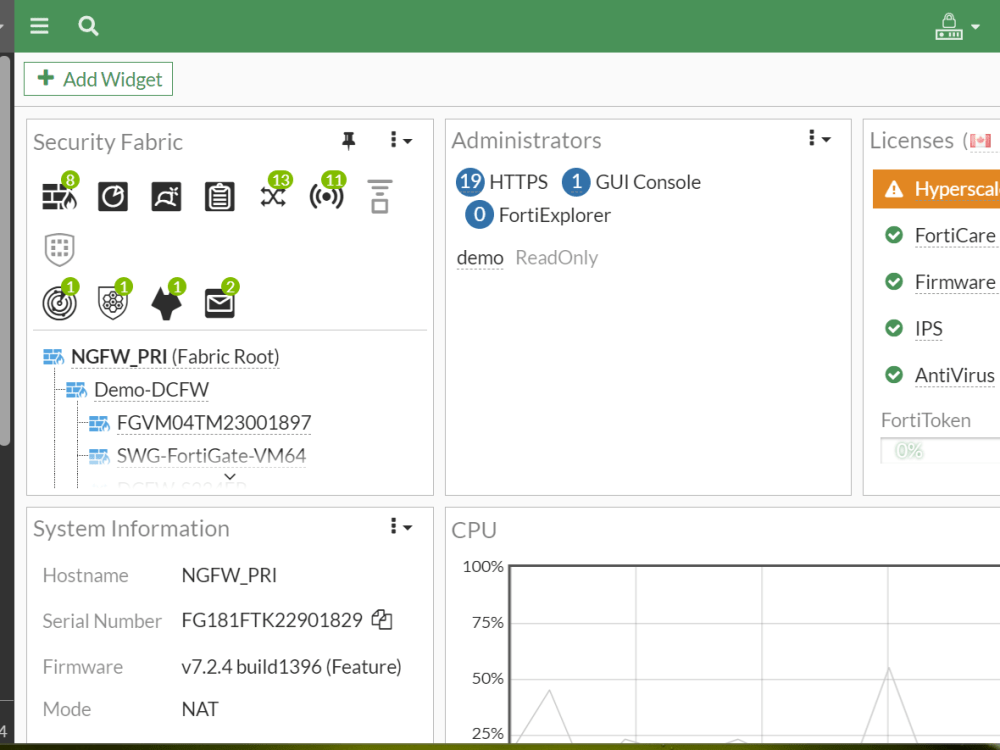Click the NGFW_PRI firewall tree icon
Viewport: 1000px width, 750px height.
[54, 357]
